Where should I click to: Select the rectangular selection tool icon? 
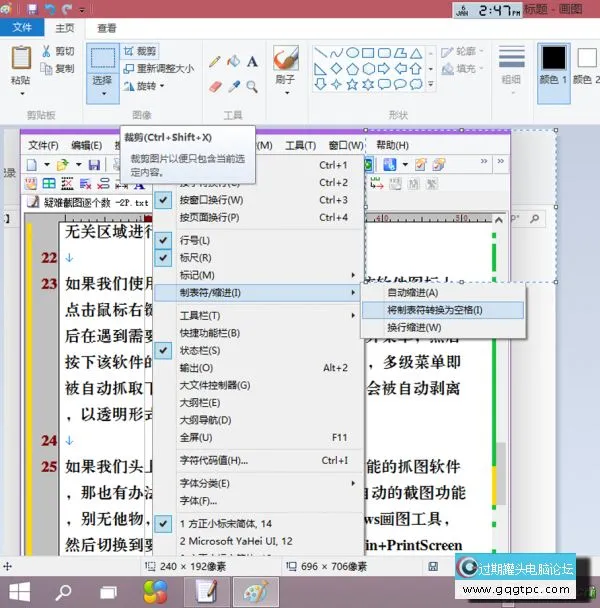(x=102, y=58)
